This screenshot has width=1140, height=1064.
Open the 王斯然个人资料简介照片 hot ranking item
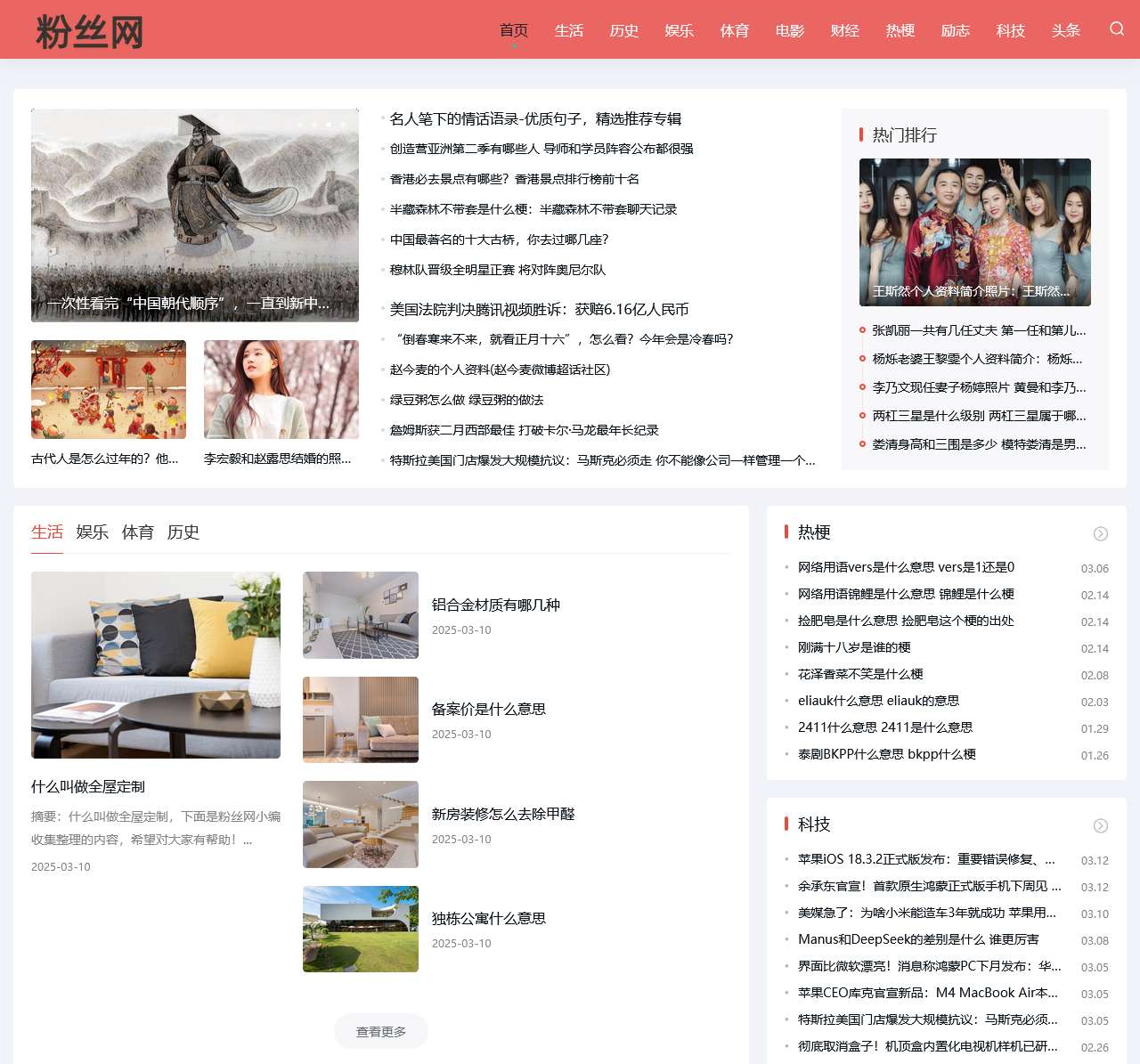pos(974,231)
